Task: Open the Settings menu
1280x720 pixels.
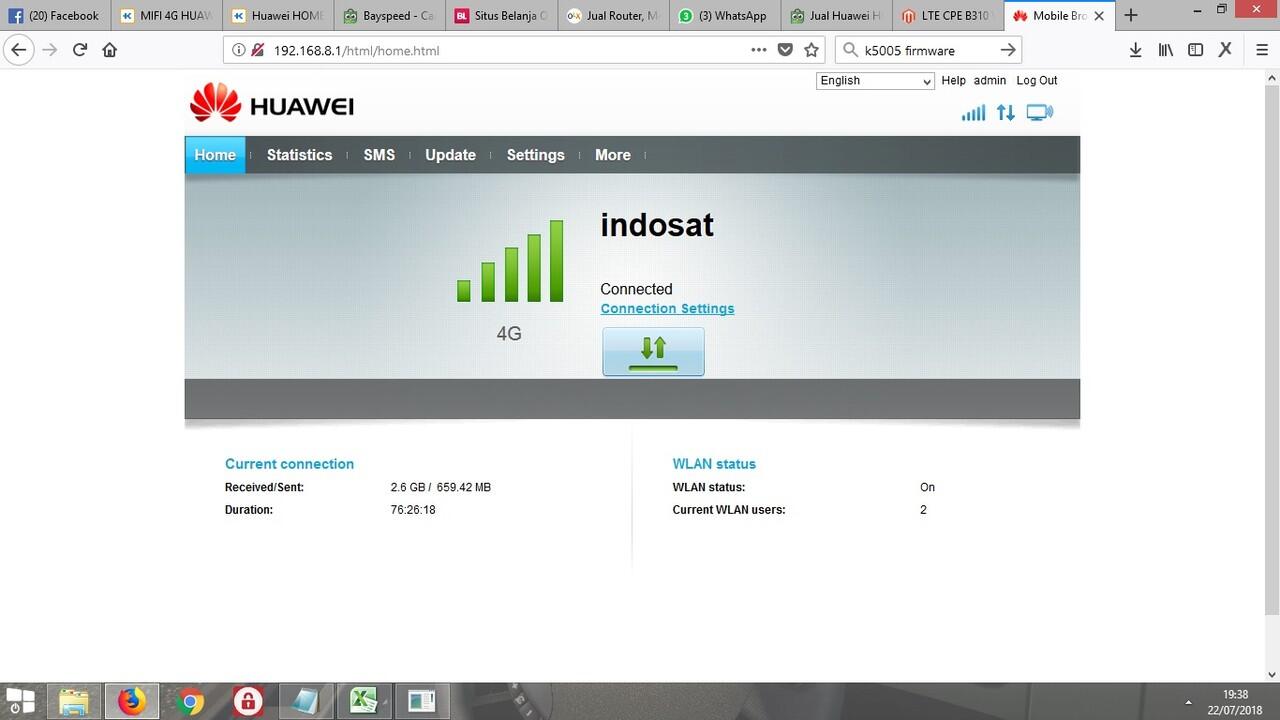Action: [x=535, y=155]
